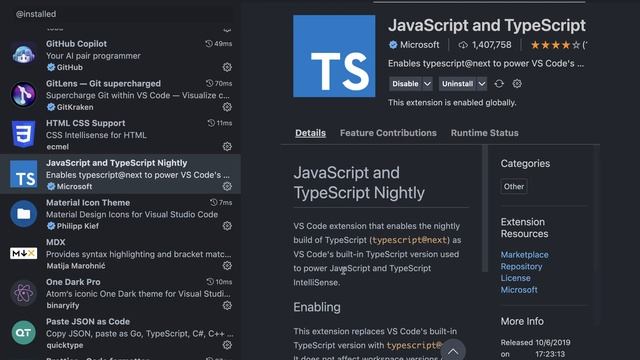
Task: Switch to the Details tab
Action: tap(311, 133)
